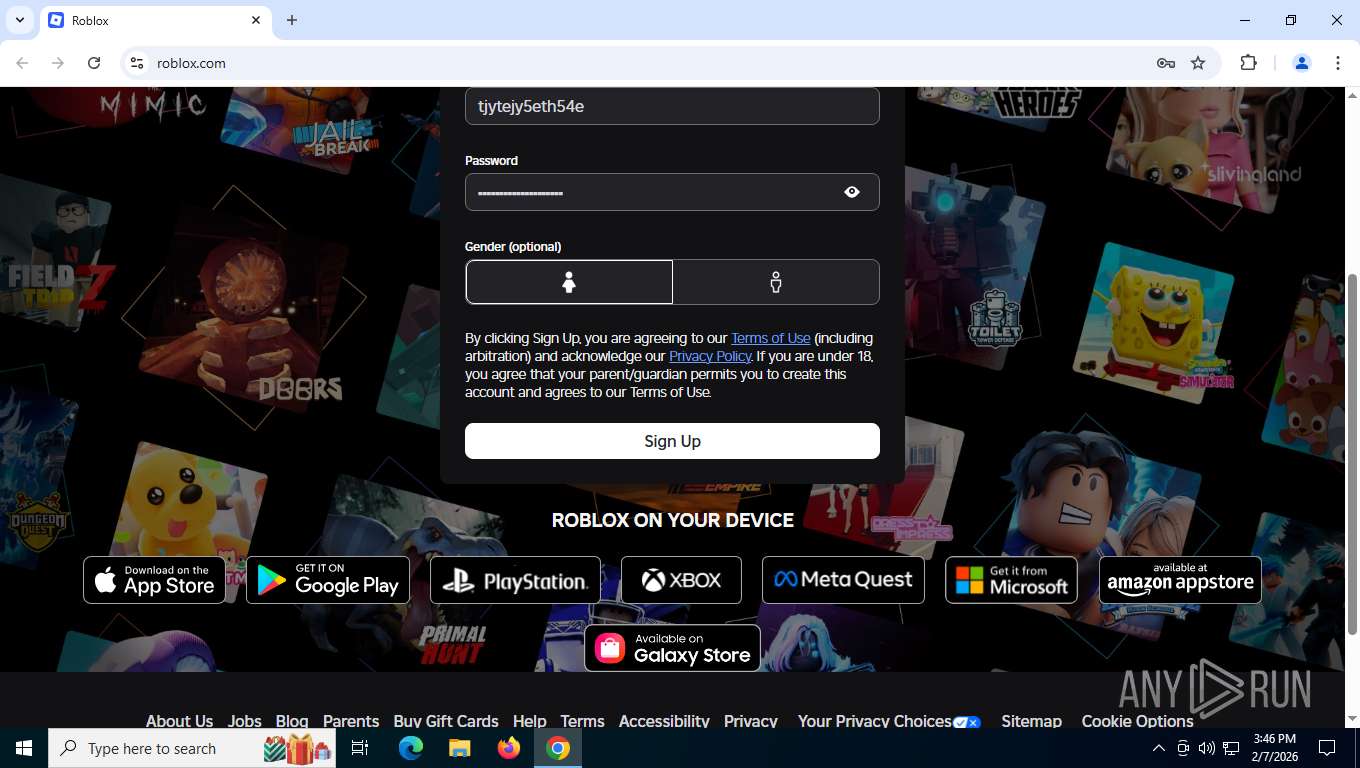Screen dimensions: 1360x768
Task: Show hidden system tray icons
Action: pyautogui.click(x=1159, y=748)
